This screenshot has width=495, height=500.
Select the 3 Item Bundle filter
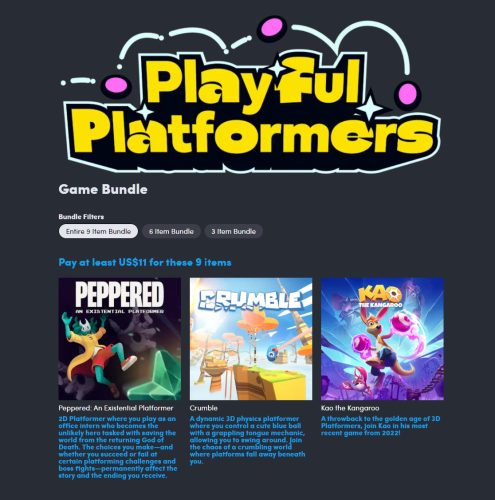[233, 231]
